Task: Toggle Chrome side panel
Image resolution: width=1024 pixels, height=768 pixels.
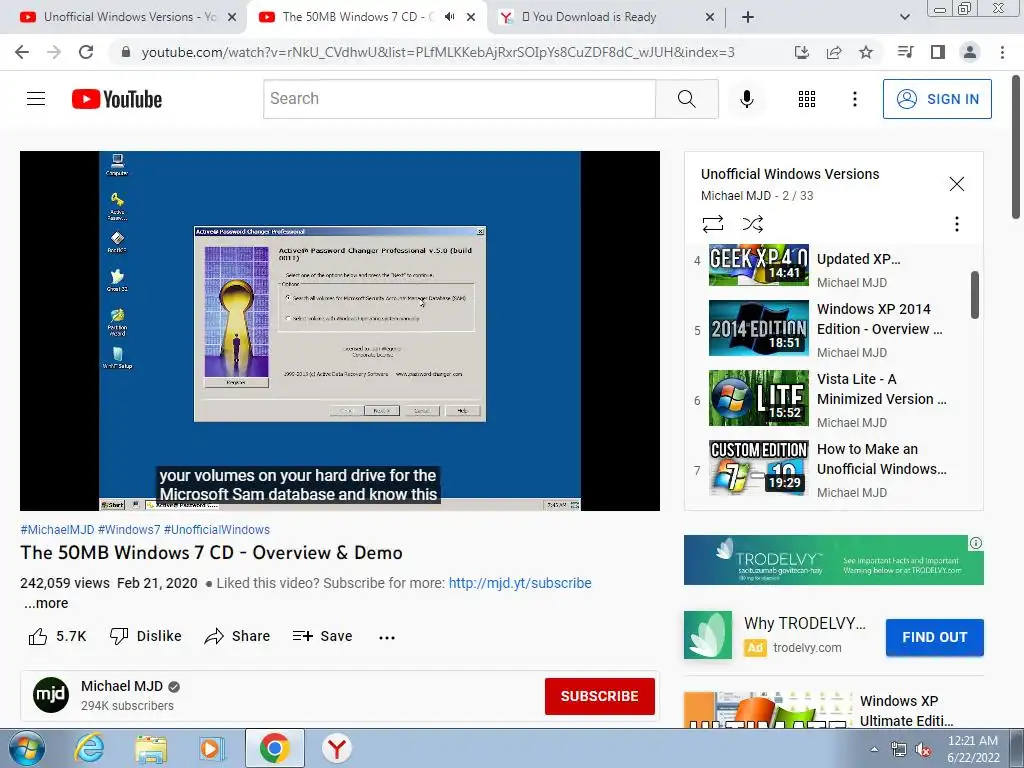Action: coord(938,52)
